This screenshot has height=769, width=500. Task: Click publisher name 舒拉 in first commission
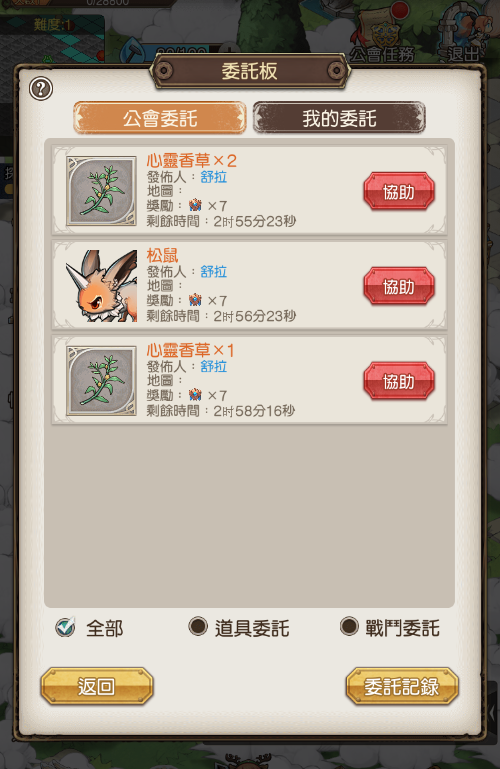pyautogui.click(x=214, y=177)
